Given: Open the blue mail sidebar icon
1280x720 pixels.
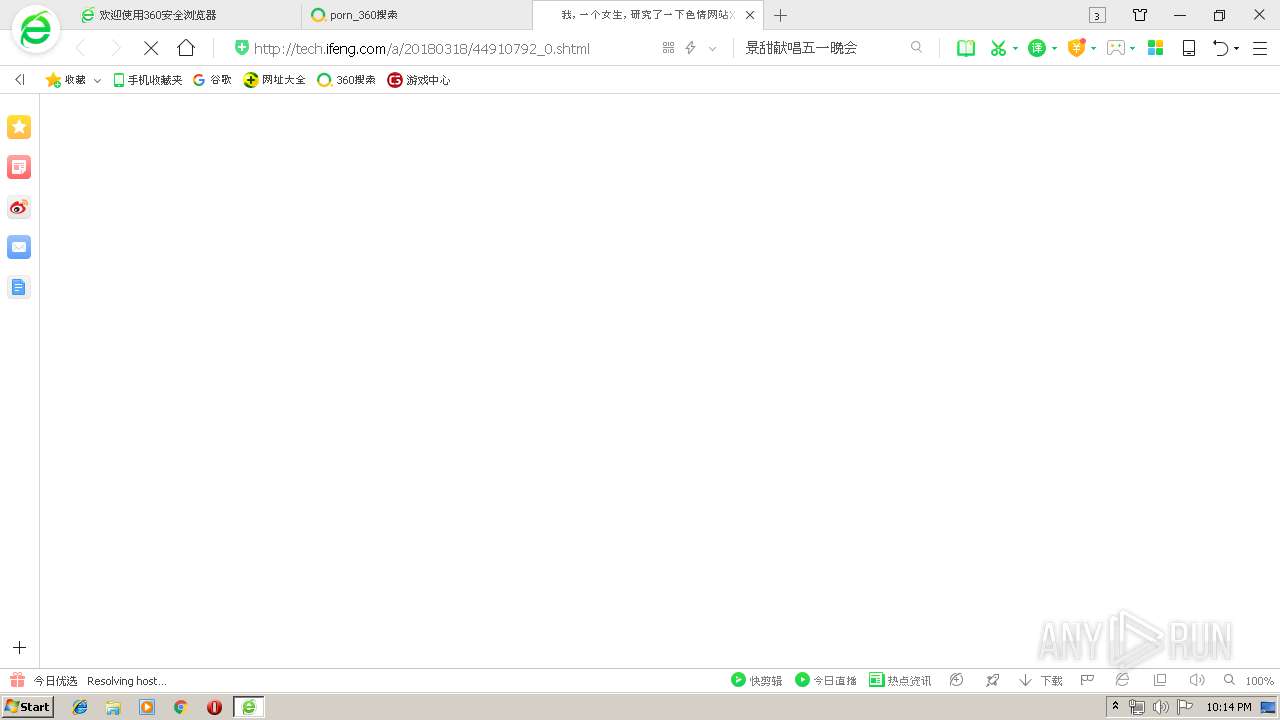Looking at the screenshot, I should [x=19, y=247].
